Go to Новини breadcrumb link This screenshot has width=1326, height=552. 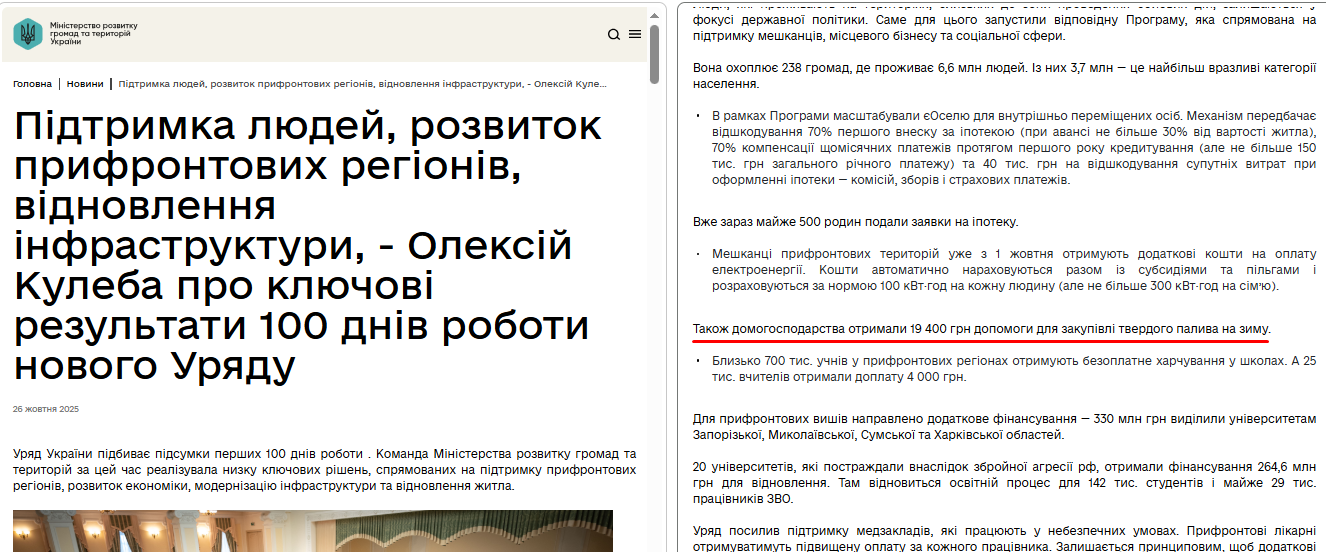click(x=85, y=84)
